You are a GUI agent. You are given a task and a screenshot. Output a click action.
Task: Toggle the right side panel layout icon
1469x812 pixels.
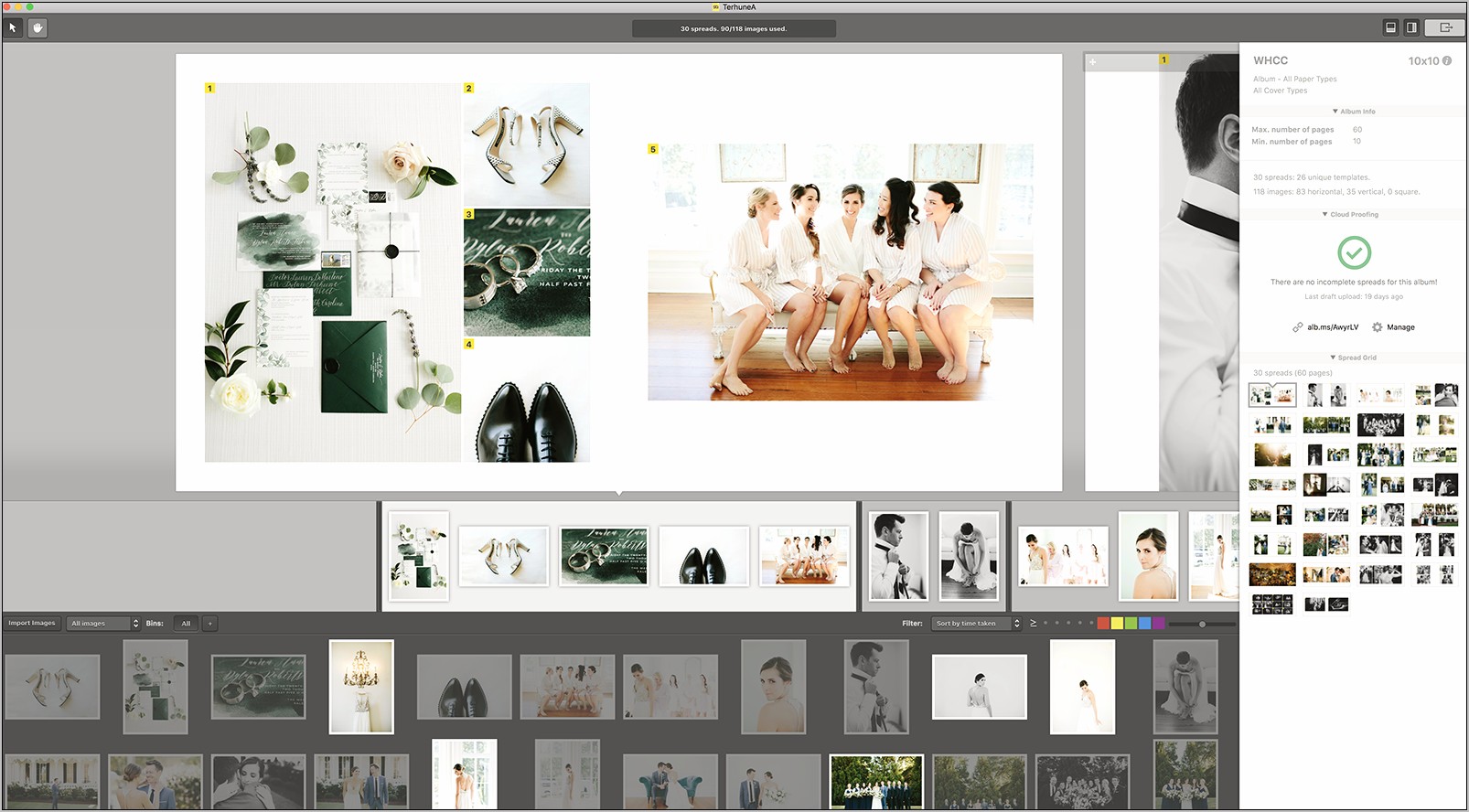(1411, 28)
